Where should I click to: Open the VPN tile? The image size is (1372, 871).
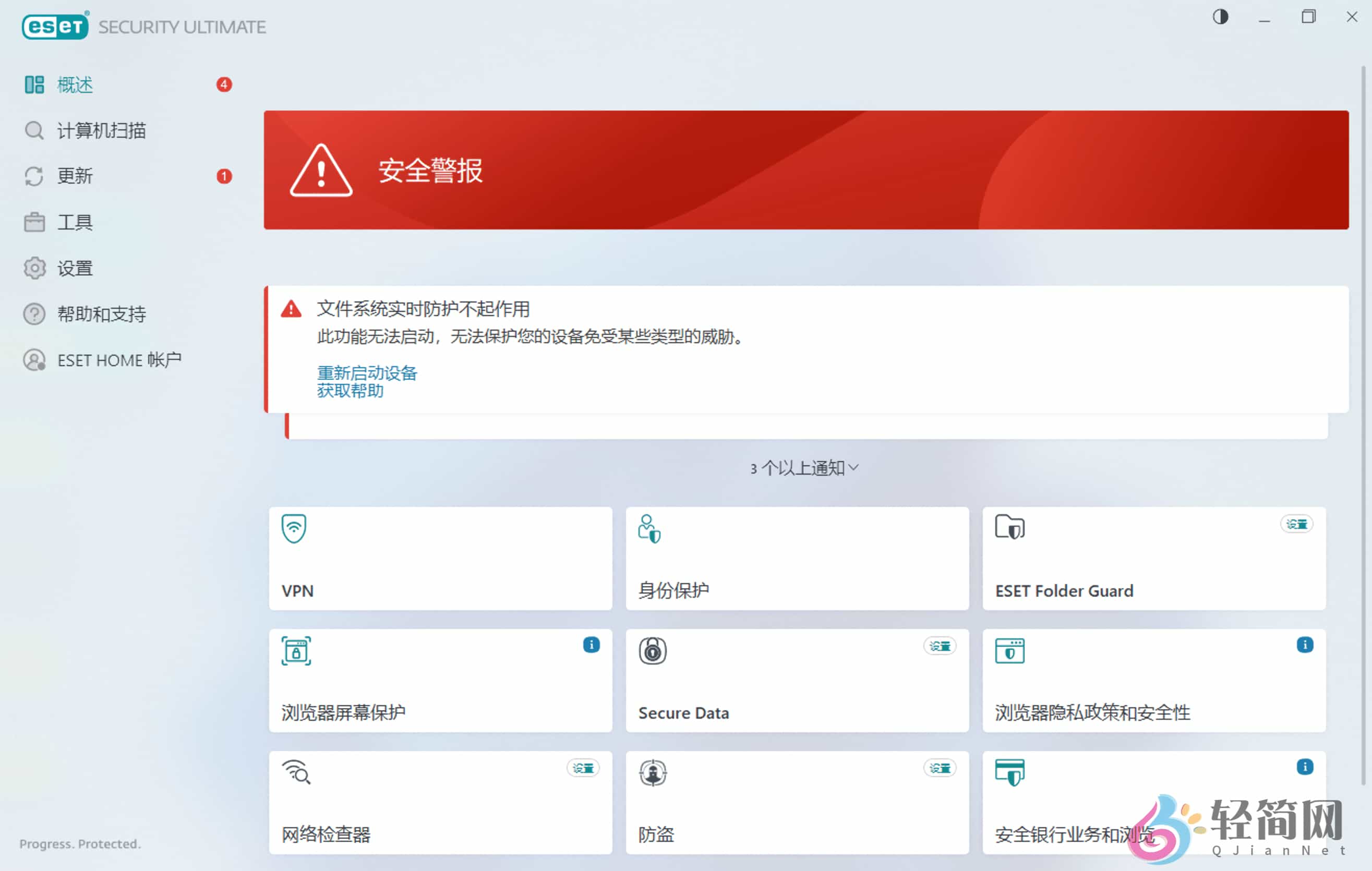pyautogui.click(x=440, y=558)
